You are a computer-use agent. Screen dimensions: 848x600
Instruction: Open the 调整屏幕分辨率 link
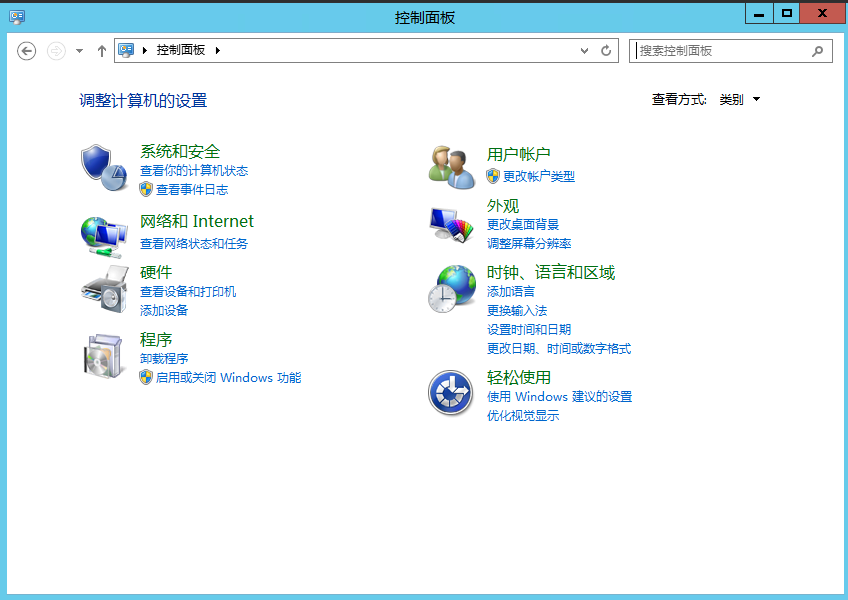tap(529, 244)
